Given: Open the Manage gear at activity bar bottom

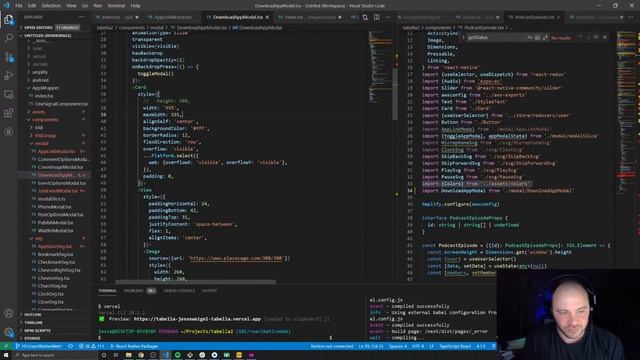Looking at the screenshot, I should (x=9, y=332).
